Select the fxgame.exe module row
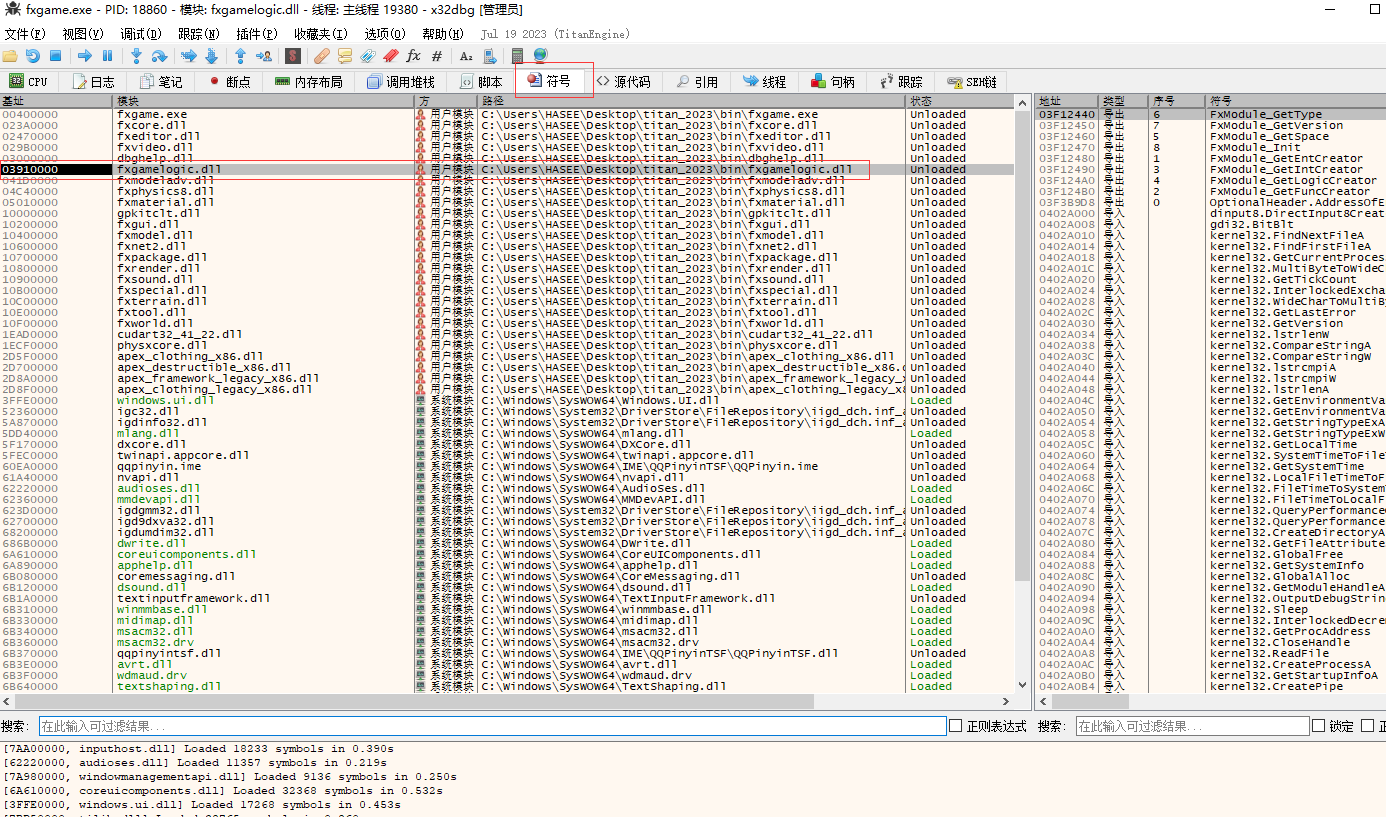1386x817 pixels. click(507, 114)
